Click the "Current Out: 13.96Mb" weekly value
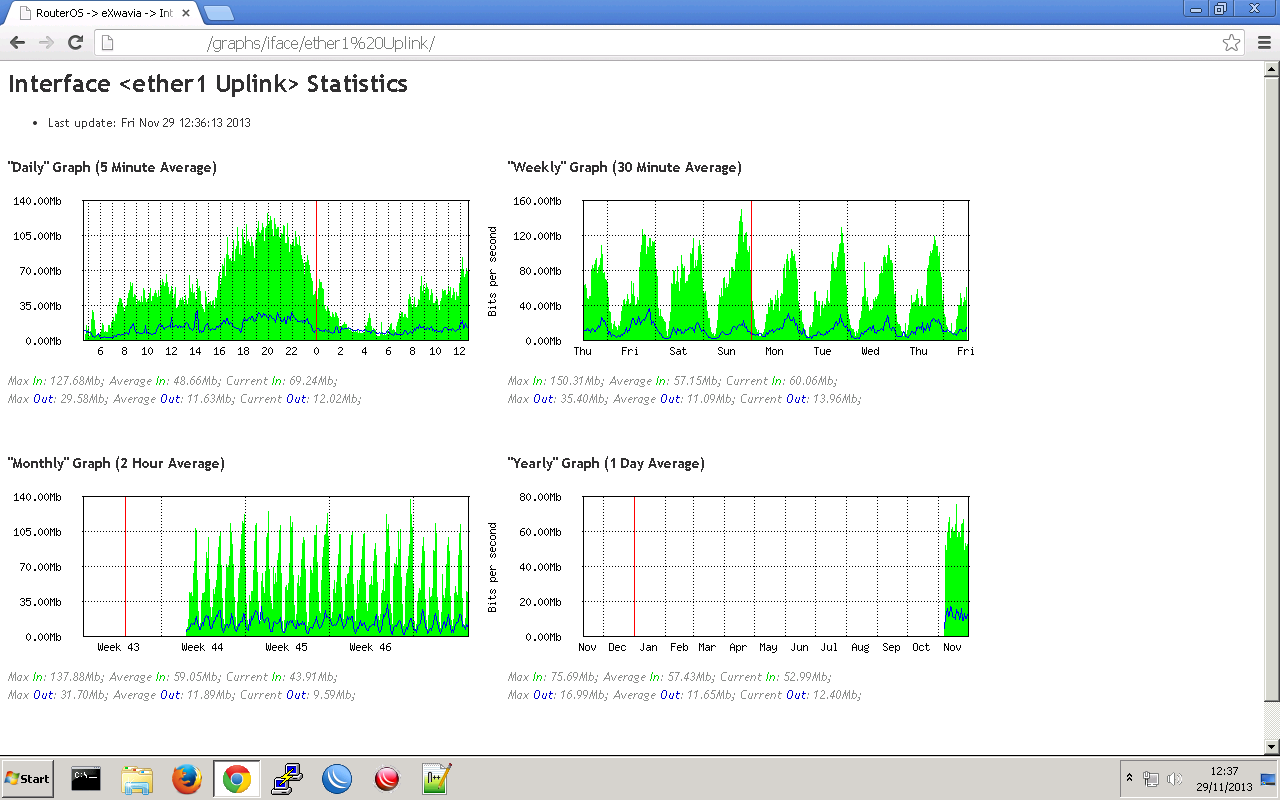This screenshot has height=800, width=1280. pos(800,399)
